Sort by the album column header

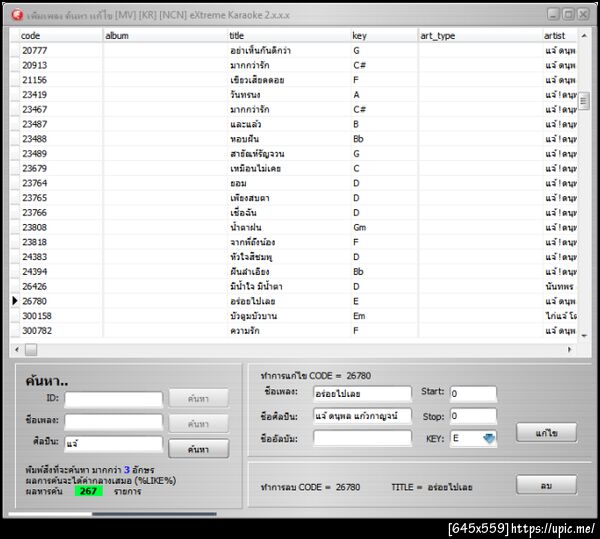point(165,36)
